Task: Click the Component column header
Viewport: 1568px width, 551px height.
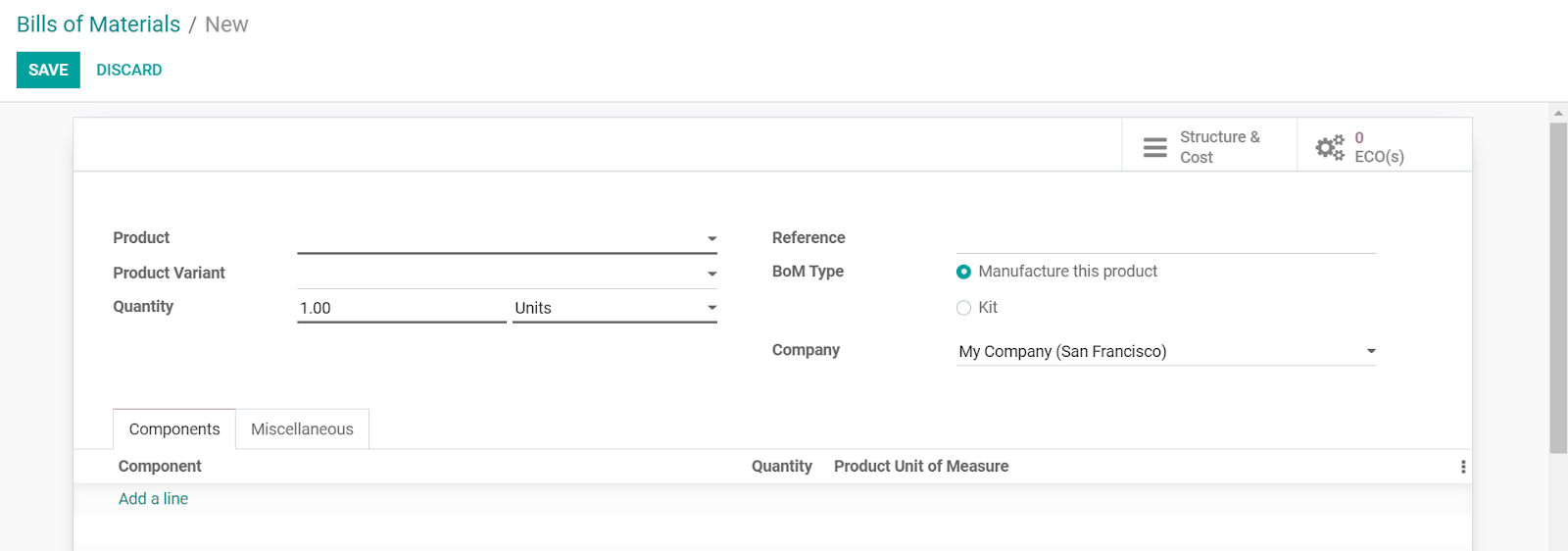Action: tap(160, 467)
